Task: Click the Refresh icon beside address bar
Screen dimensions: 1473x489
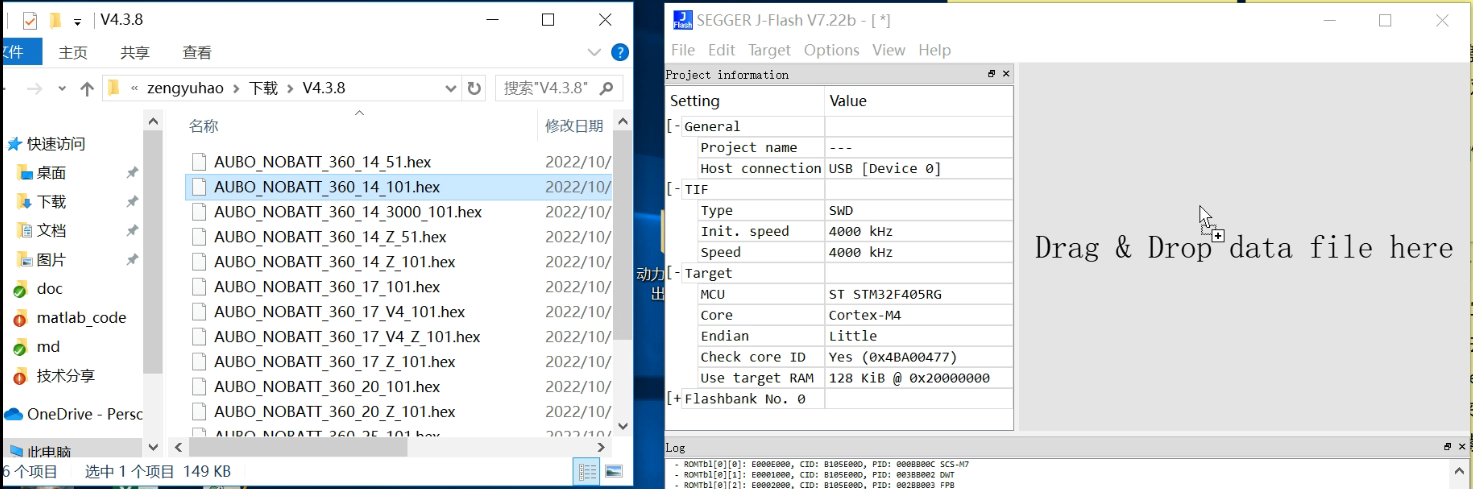Action: 474,88
